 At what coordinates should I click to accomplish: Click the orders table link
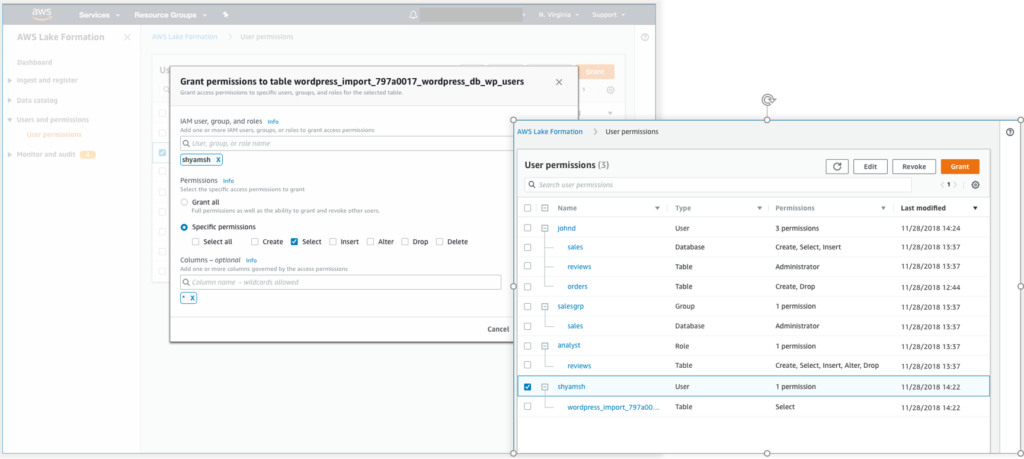(x=577, y=286)
